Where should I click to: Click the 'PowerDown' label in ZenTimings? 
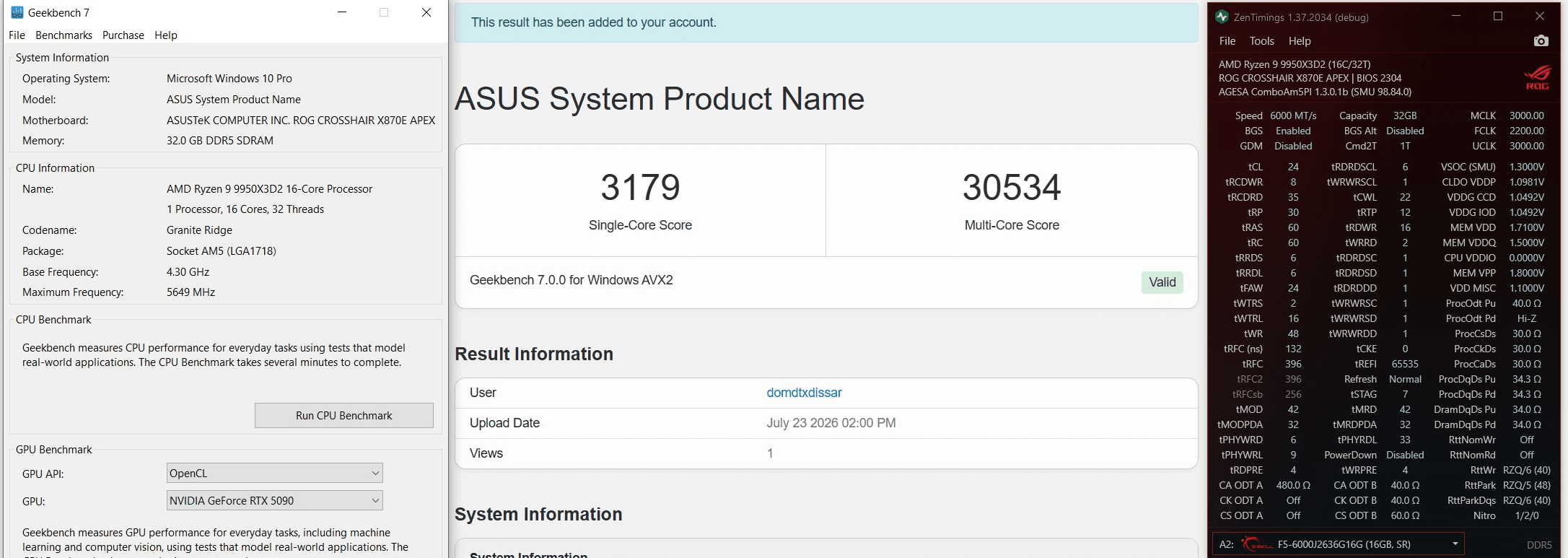1350,455
